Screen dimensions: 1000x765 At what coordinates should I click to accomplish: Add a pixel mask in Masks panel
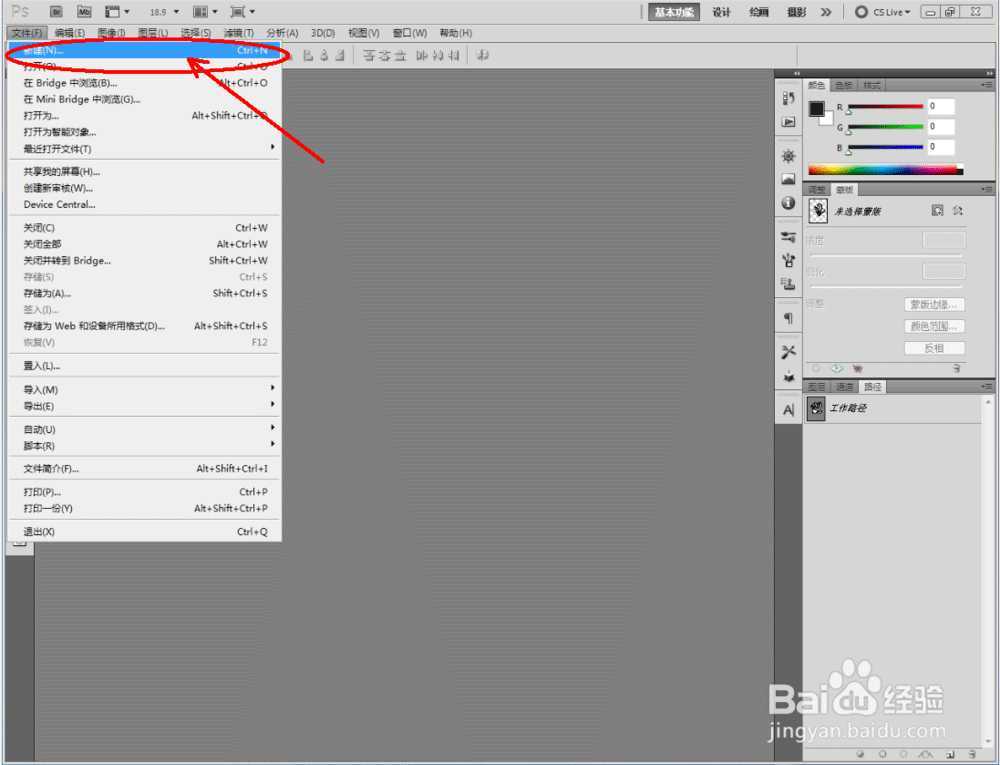(x=937, y=210)
